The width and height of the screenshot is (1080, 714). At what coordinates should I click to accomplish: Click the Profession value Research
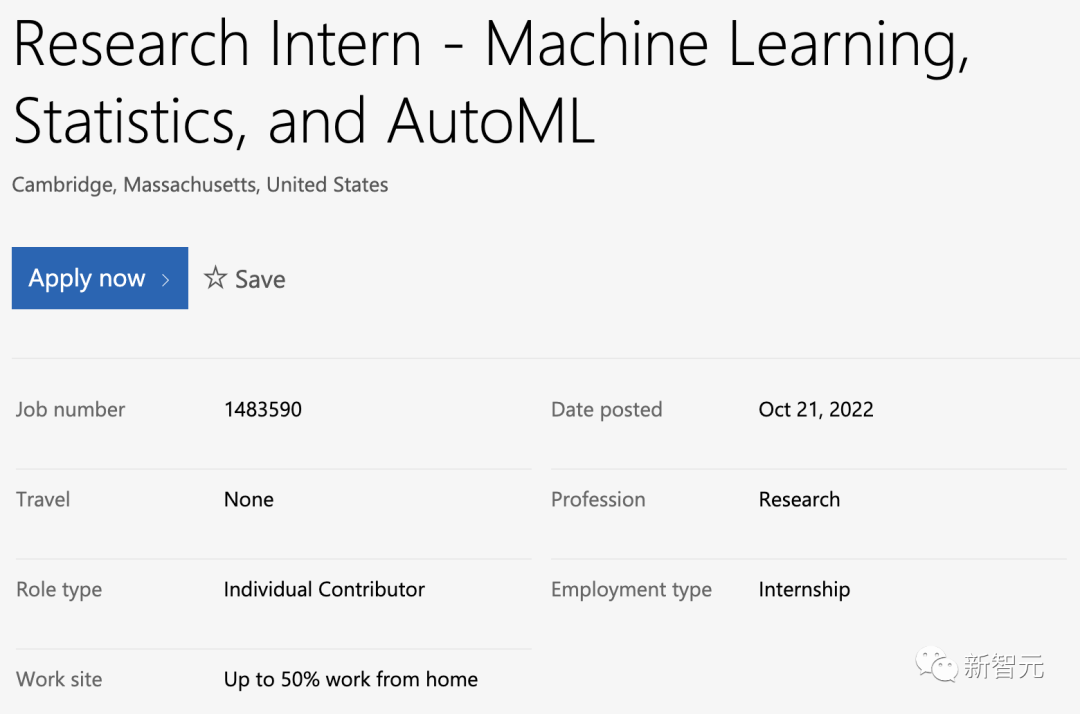click(x=799, y=499)
